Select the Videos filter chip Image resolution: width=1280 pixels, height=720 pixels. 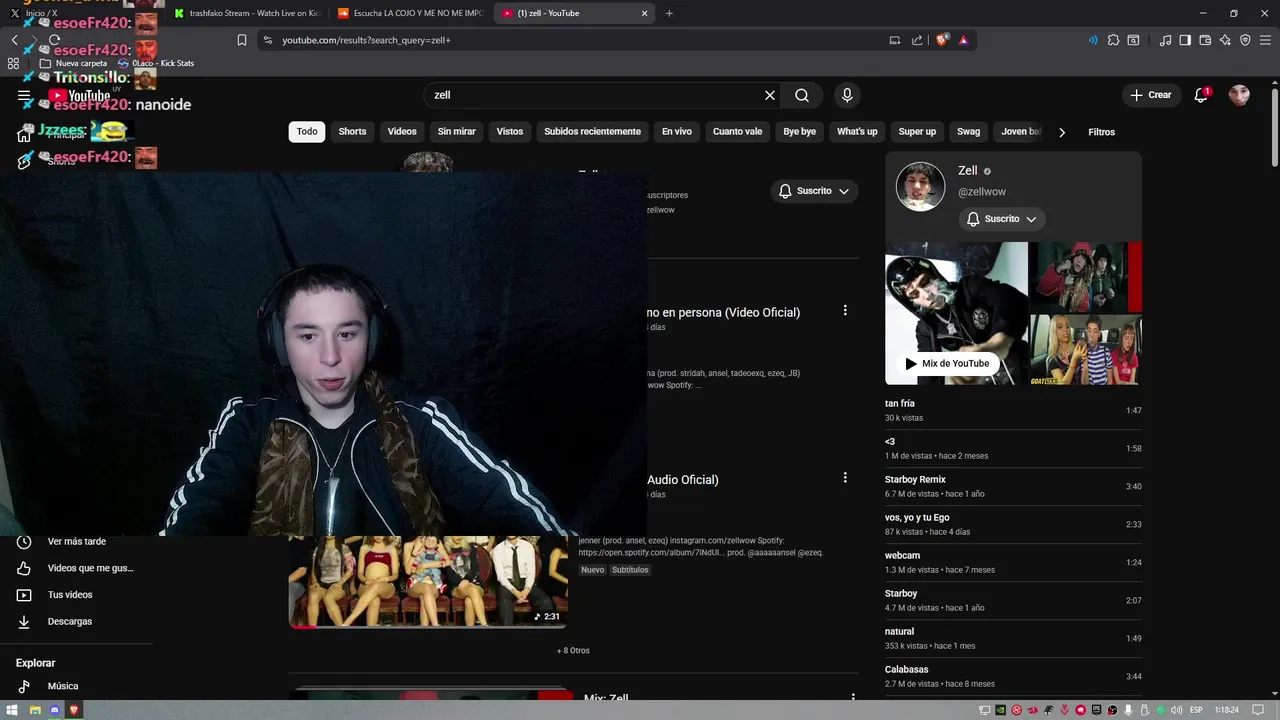[402, 132]
